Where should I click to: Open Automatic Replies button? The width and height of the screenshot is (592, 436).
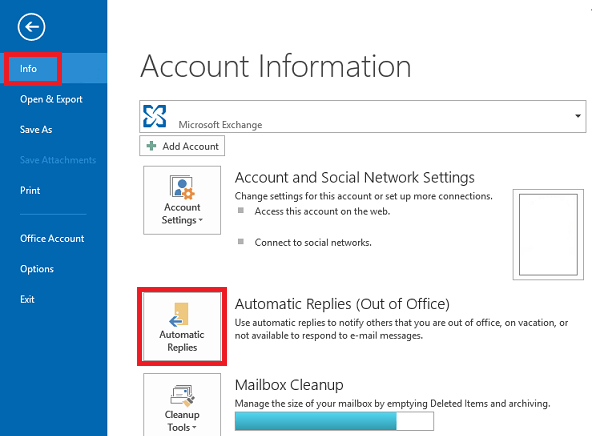[x=182, y=327]
